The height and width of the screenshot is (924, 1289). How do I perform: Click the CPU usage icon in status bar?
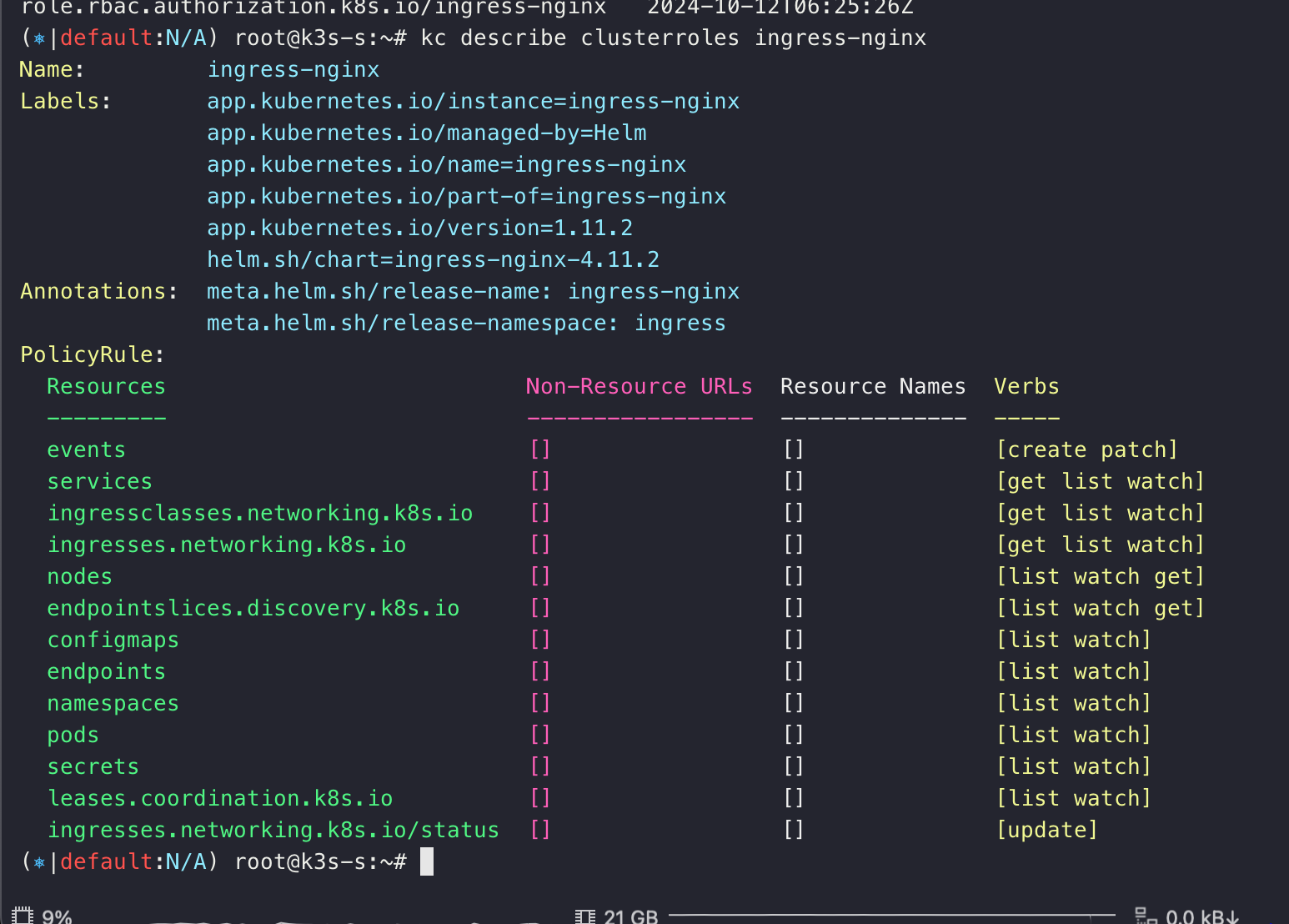click(23, 916)
